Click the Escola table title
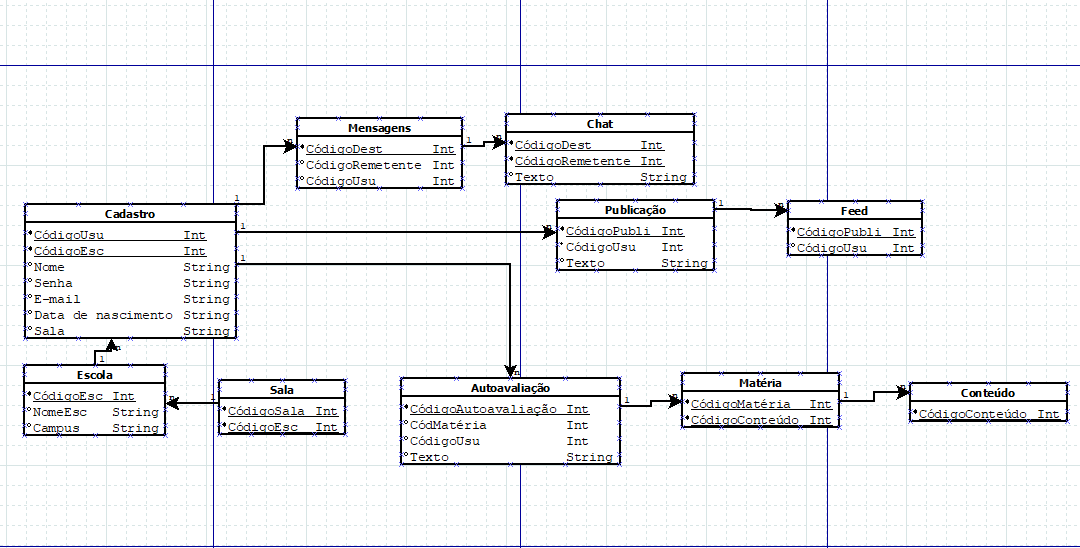 [x=94, y=375]
